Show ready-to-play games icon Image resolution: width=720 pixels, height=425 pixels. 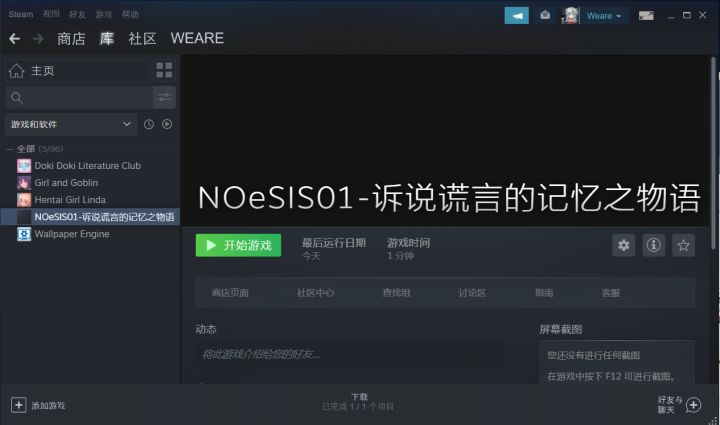(167, 124)
